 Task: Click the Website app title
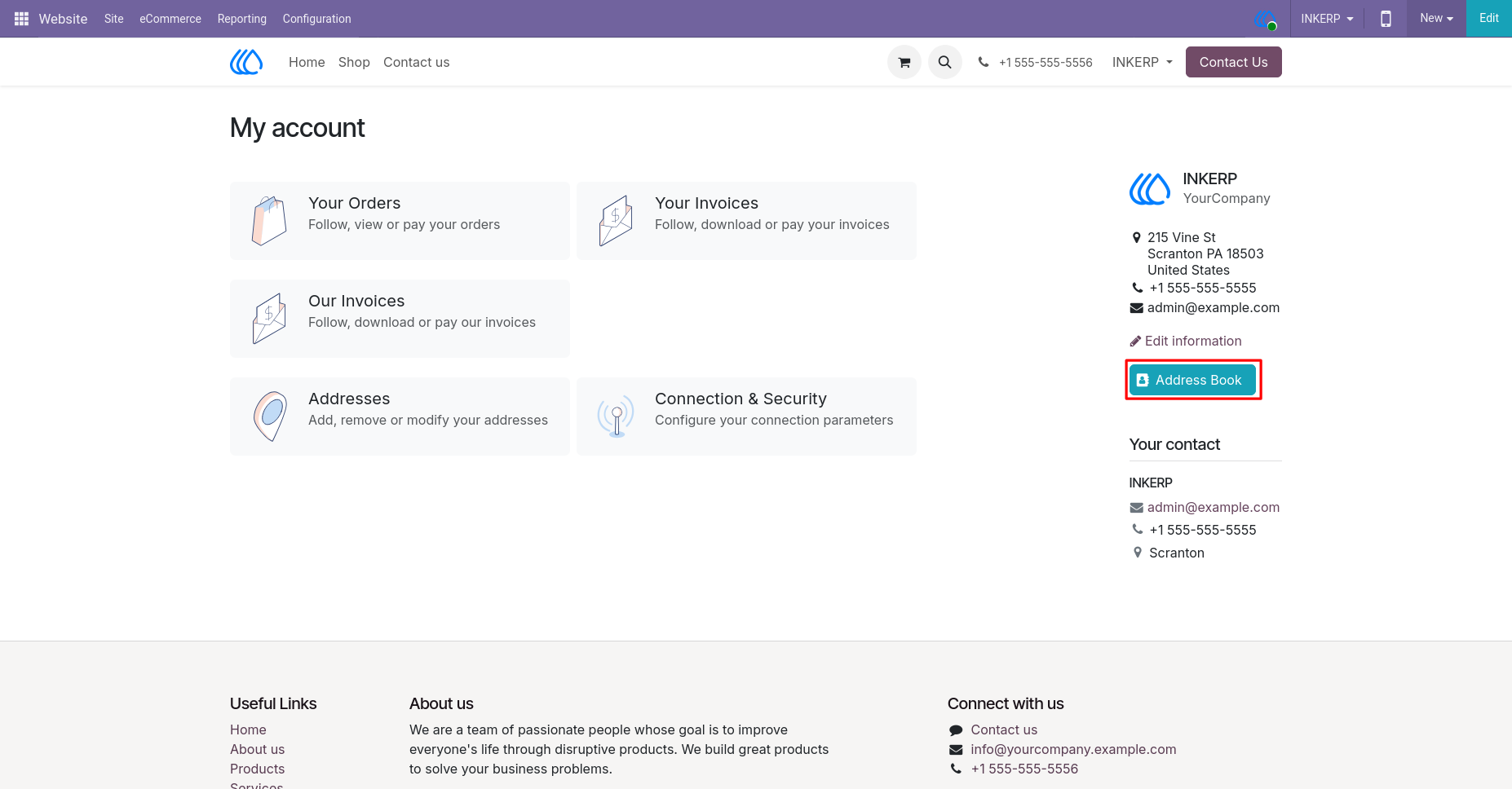point(63,19)
